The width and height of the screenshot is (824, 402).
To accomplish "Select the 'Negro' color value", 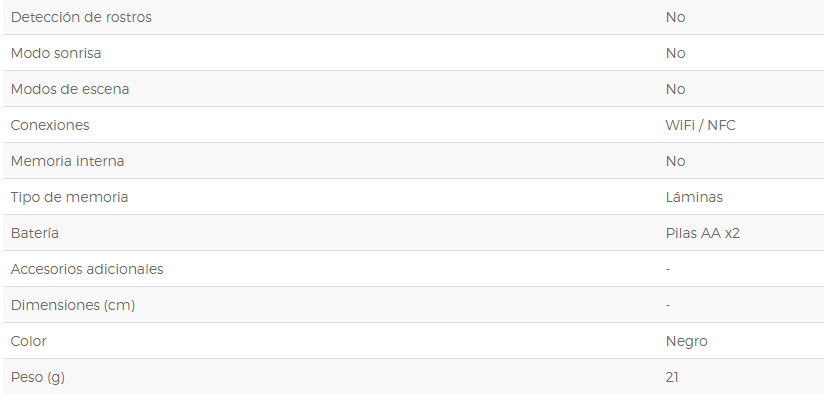I will tap(686, 342).
